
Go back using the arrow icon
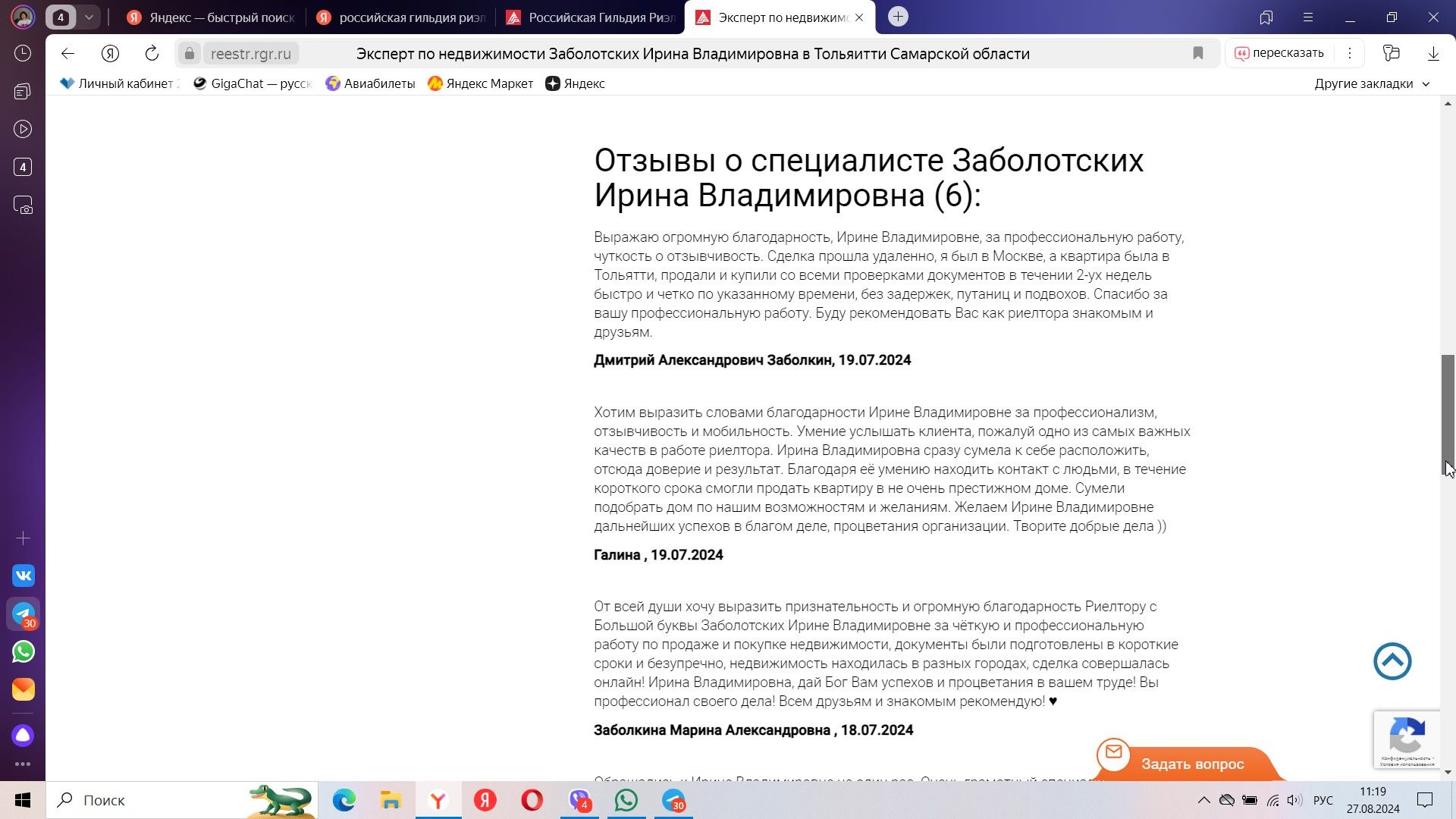[67, 53]
